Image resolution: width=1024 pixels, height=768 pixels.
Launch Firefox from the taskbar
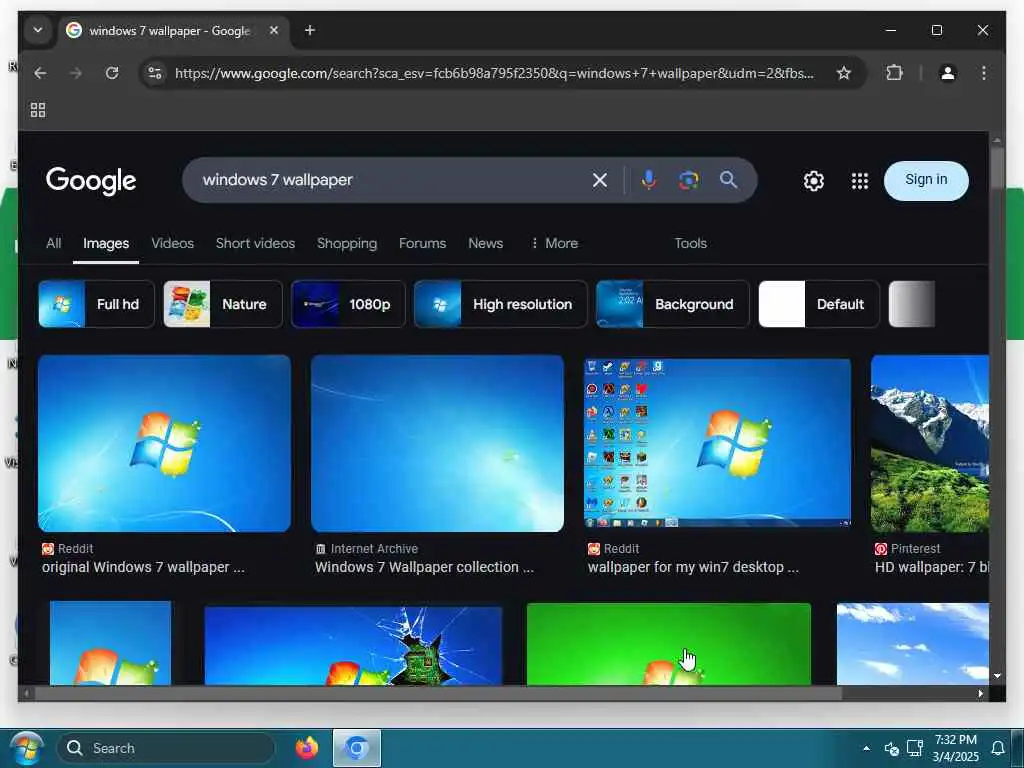click(x=306, y=748)
